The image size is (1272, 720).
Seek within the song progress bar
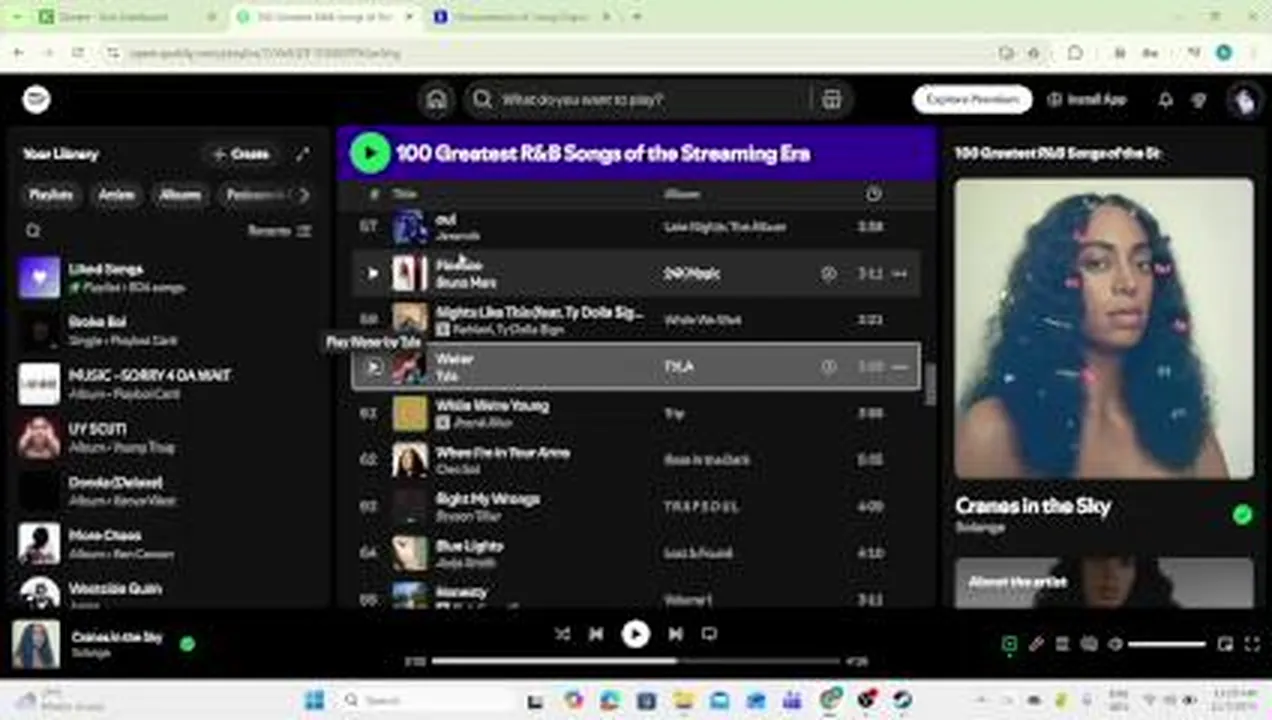point(636,661)
